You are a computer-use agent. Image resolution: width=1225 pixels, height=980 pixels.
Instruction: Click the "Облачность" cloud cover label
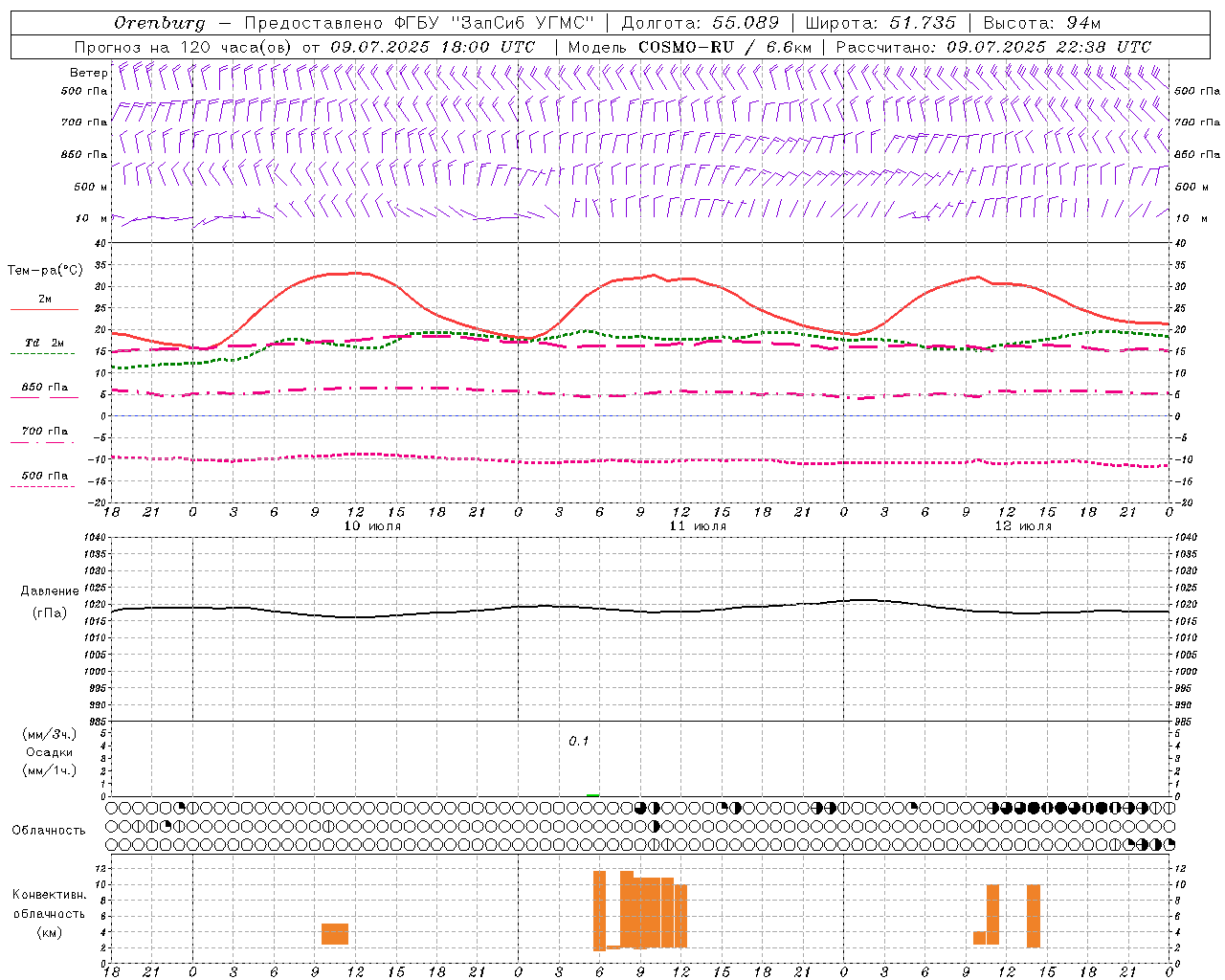49,831
